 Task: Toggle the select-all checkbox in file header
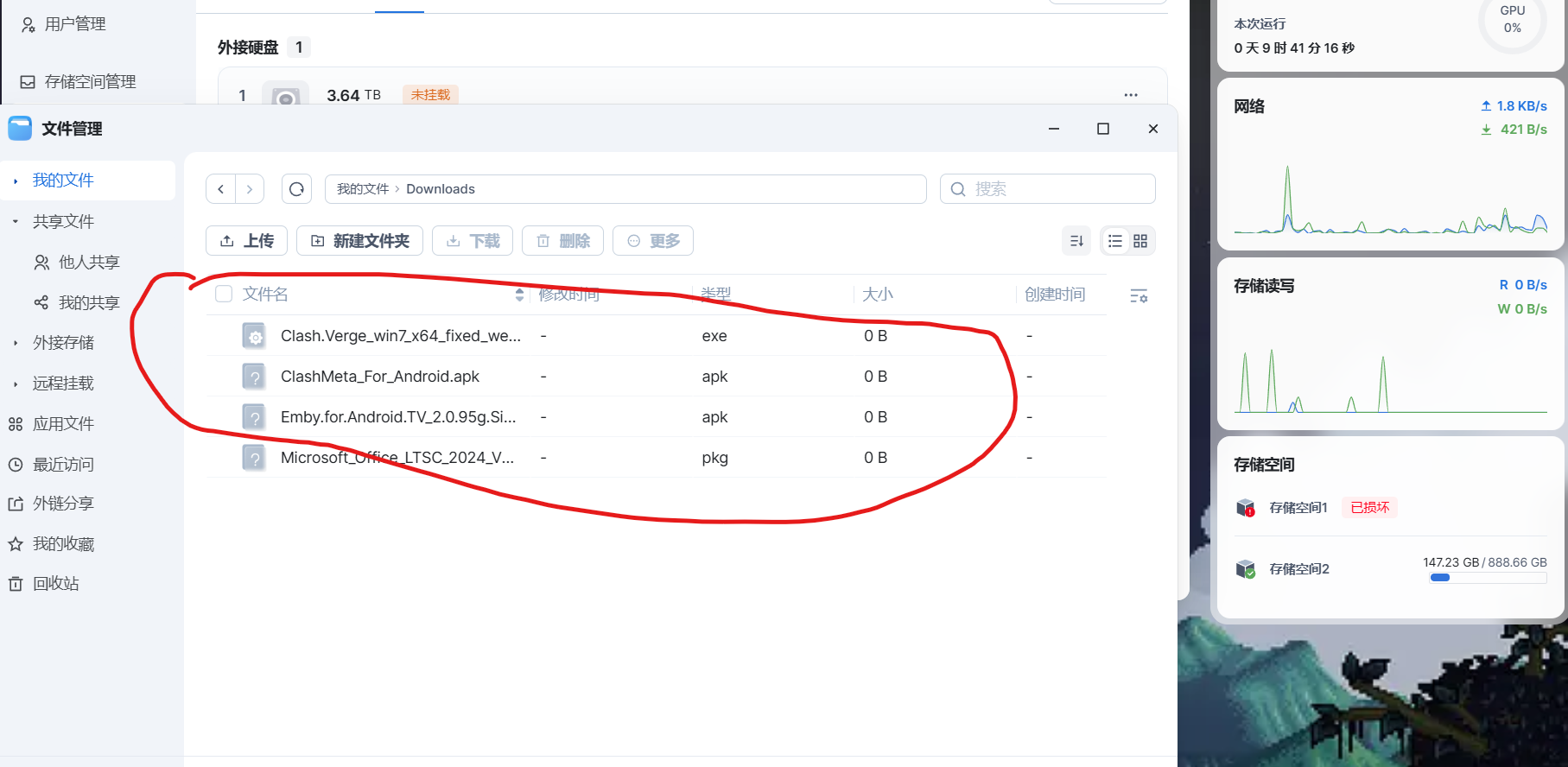point(224,294)
